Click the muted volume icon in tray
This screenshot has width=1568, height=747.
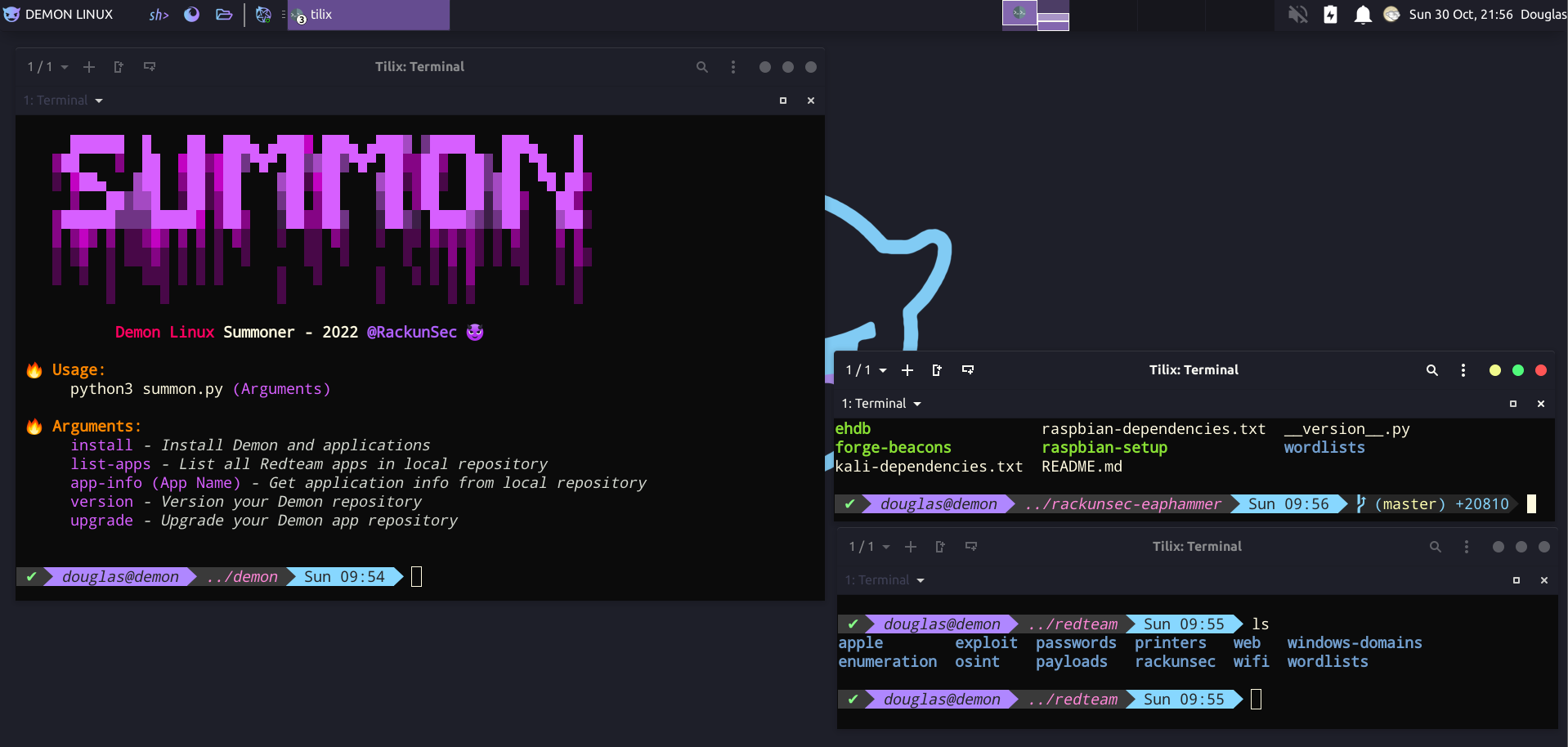[1298, 15]
